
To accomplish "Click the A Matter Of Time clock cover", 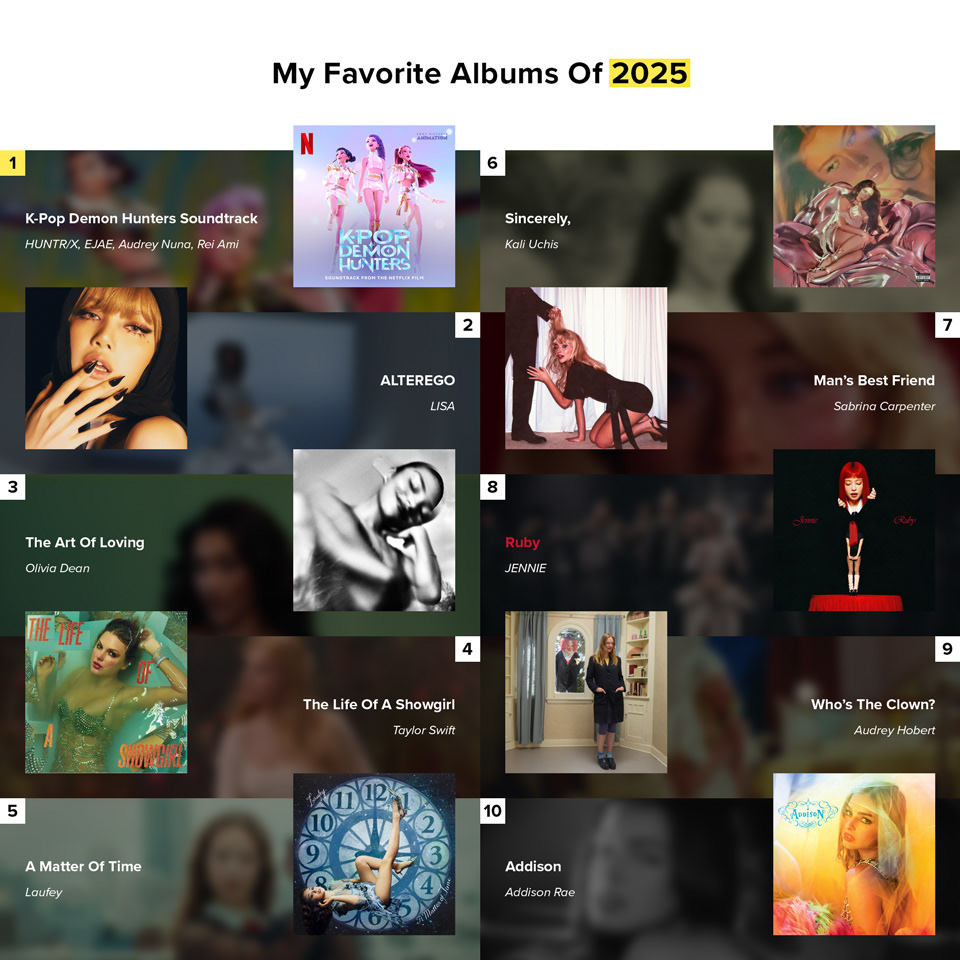I will (x=374, y=854).
